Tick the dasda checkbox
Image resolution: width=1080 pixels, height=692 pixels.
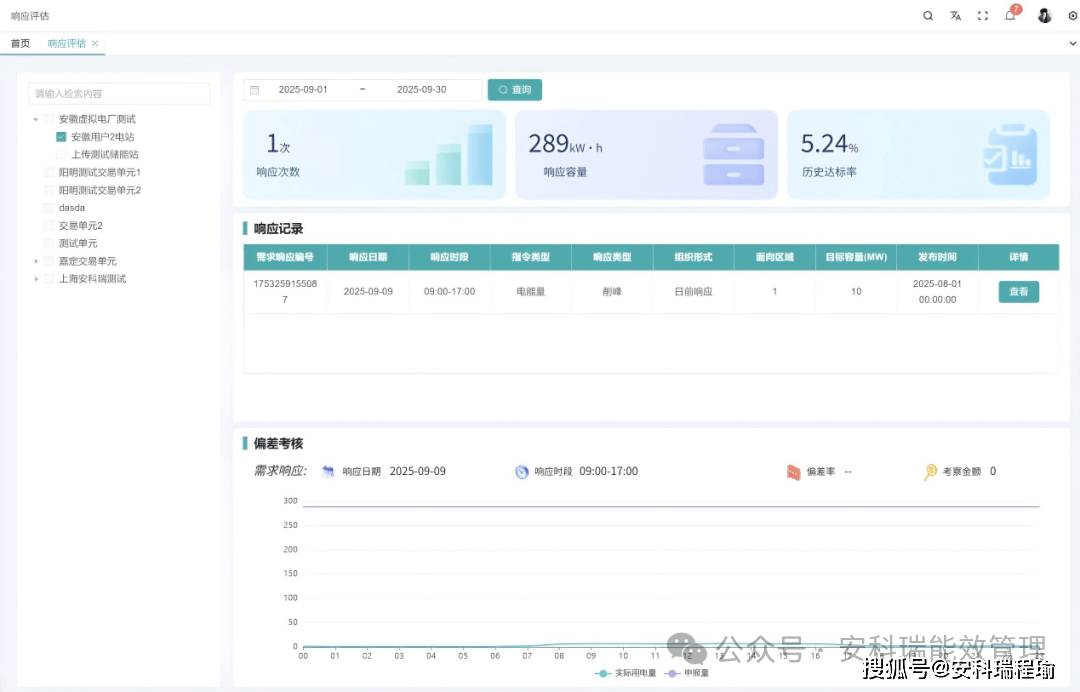click(x=49, y=208)
